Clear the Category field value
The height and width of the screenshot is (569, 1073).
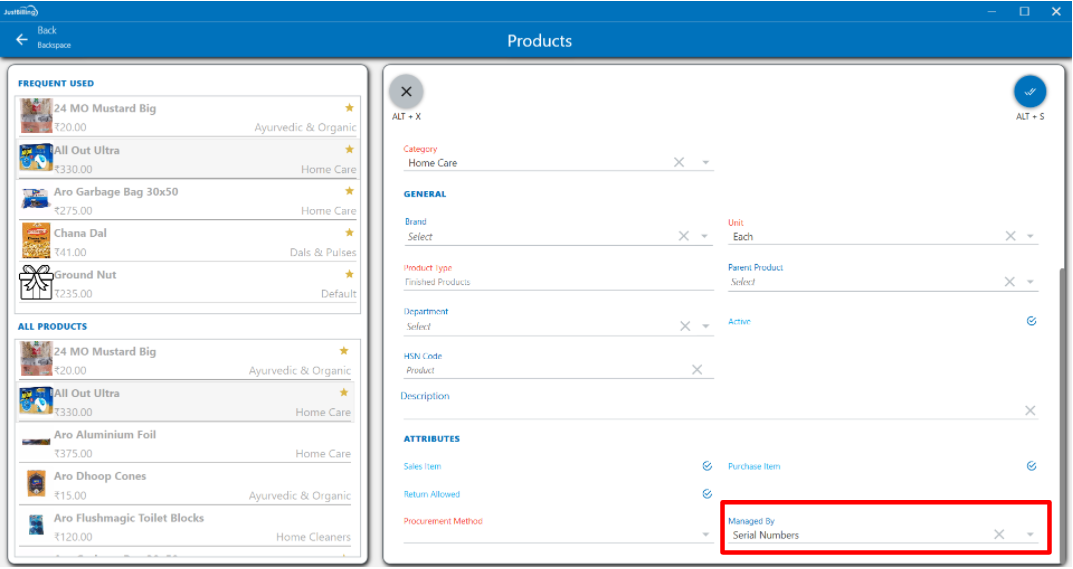coord(678,163)
